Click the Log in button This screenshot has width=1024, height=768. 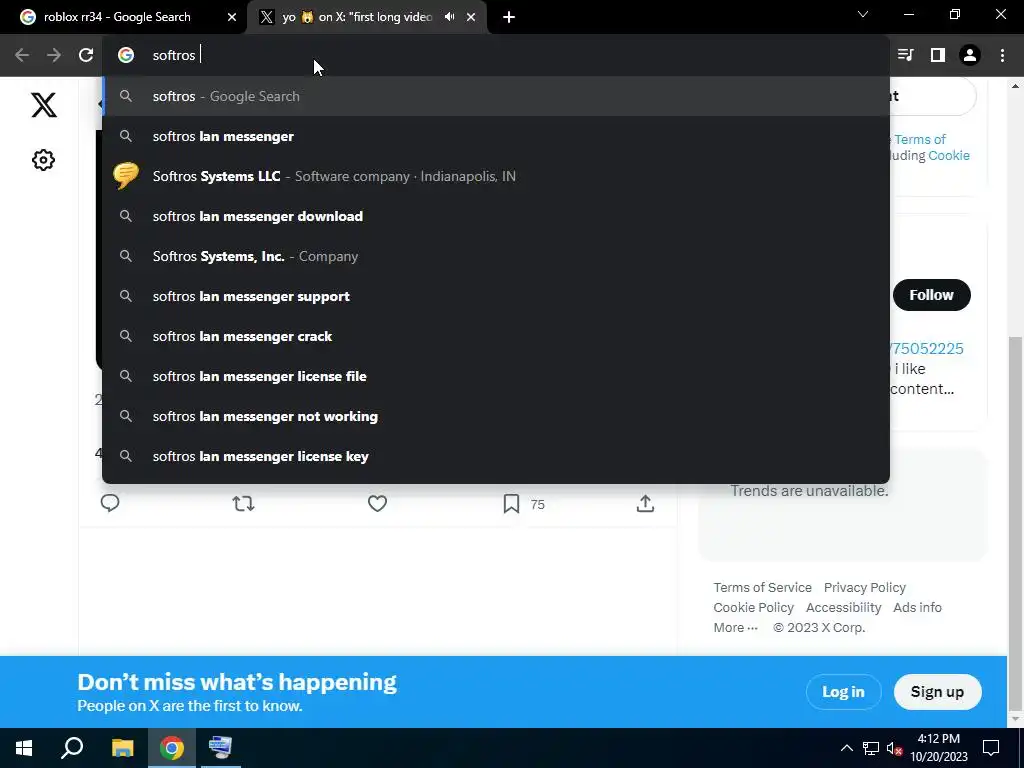tap(843, 692)
